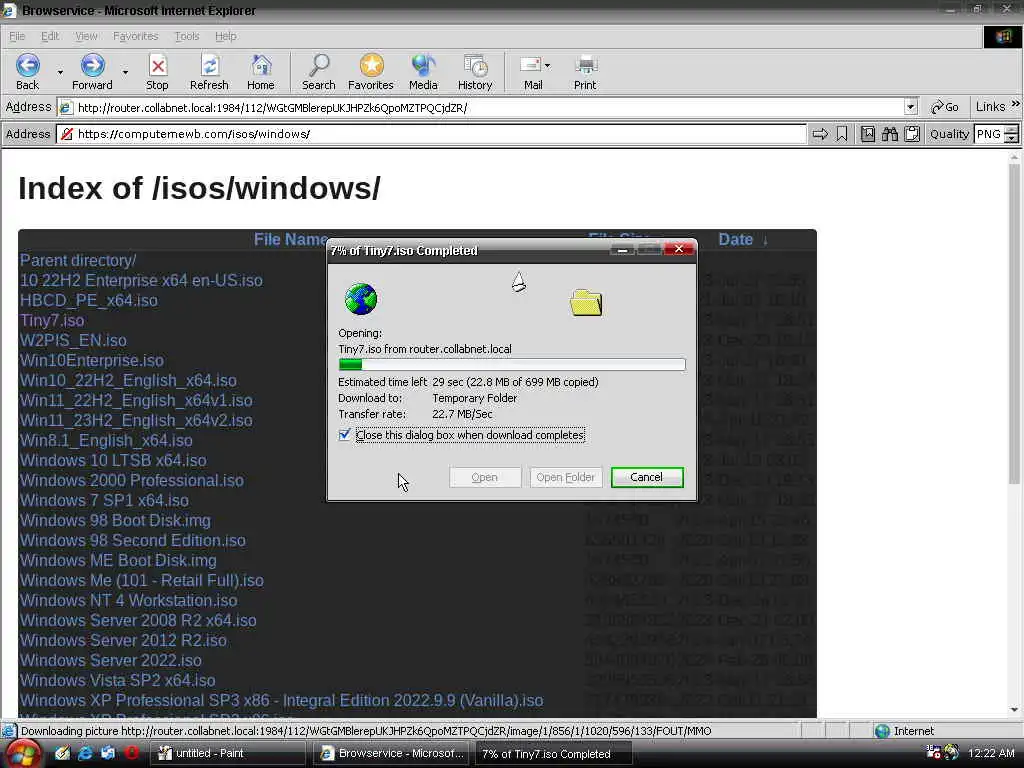Click the Internet zone globe in status bar
1024x768 pixels.
click(882, 731)
